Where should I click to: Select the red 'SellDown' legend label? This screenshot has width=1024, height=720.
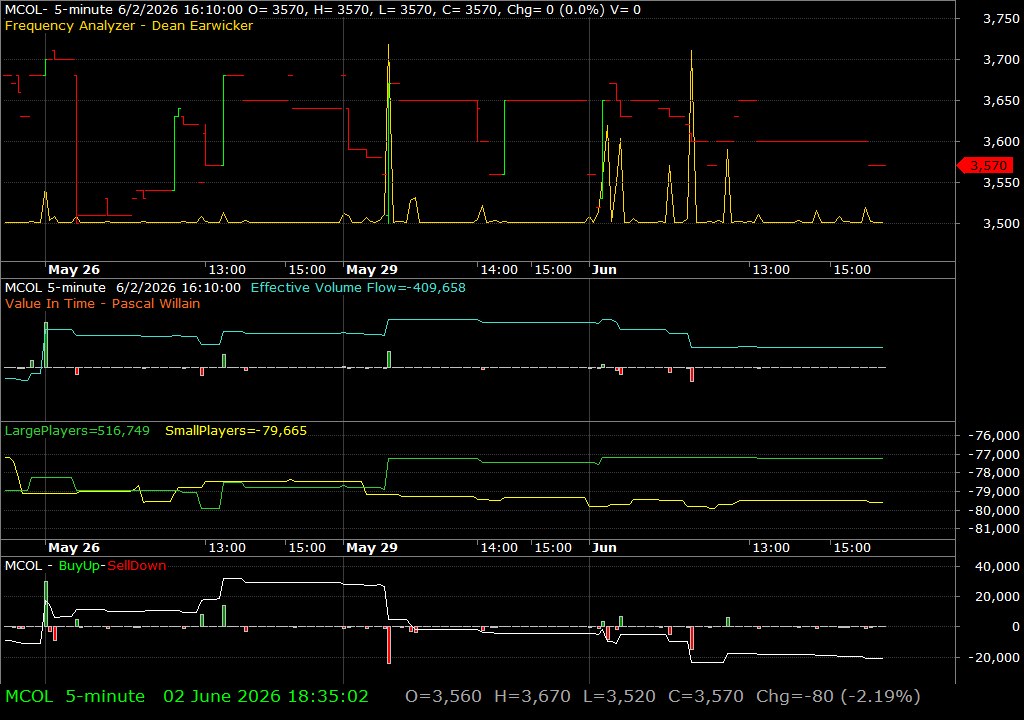click(136, 565)
